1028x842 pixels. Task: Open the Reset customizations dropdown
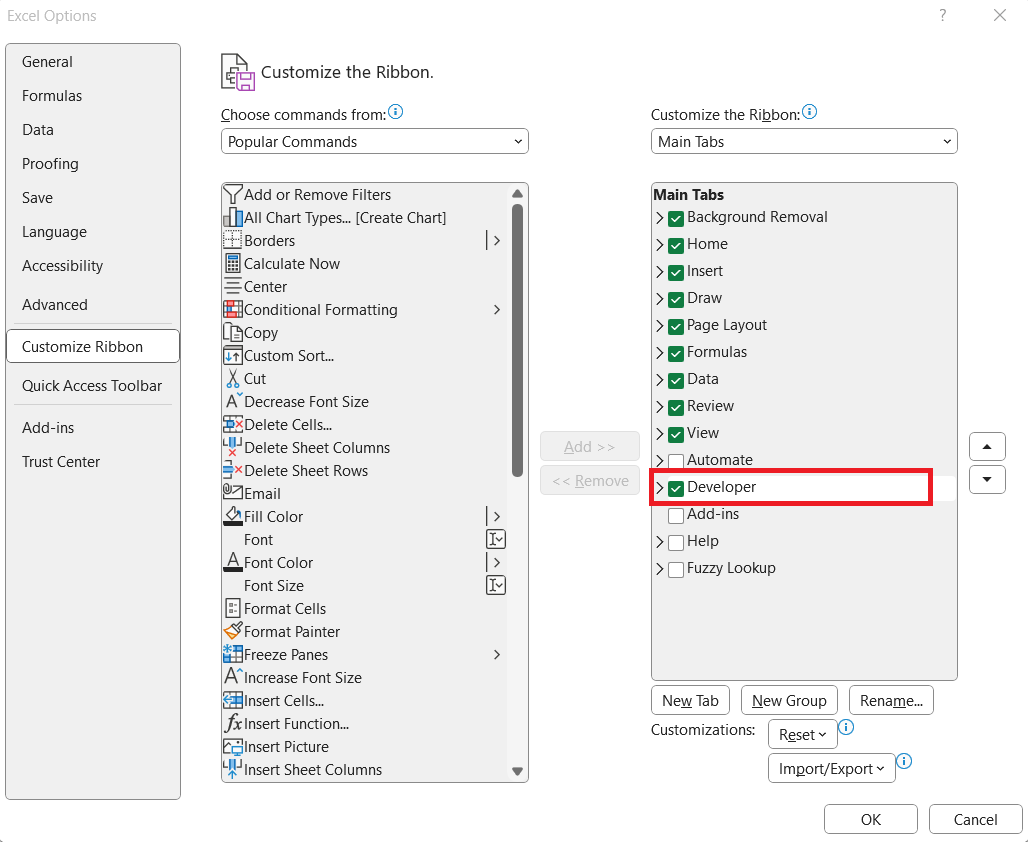point(802,734)
